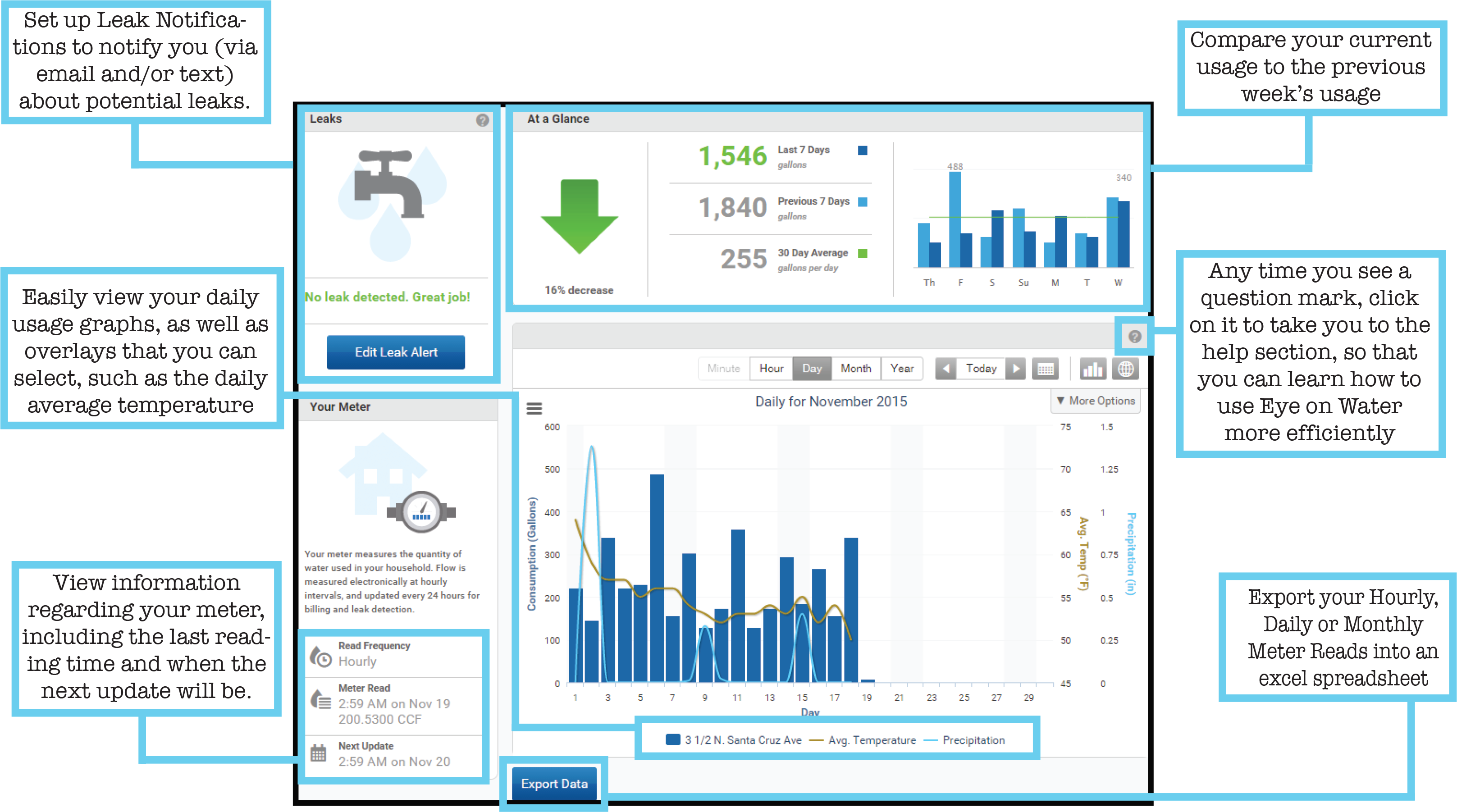Click the usage chart help question mark

click(1134, 337)
